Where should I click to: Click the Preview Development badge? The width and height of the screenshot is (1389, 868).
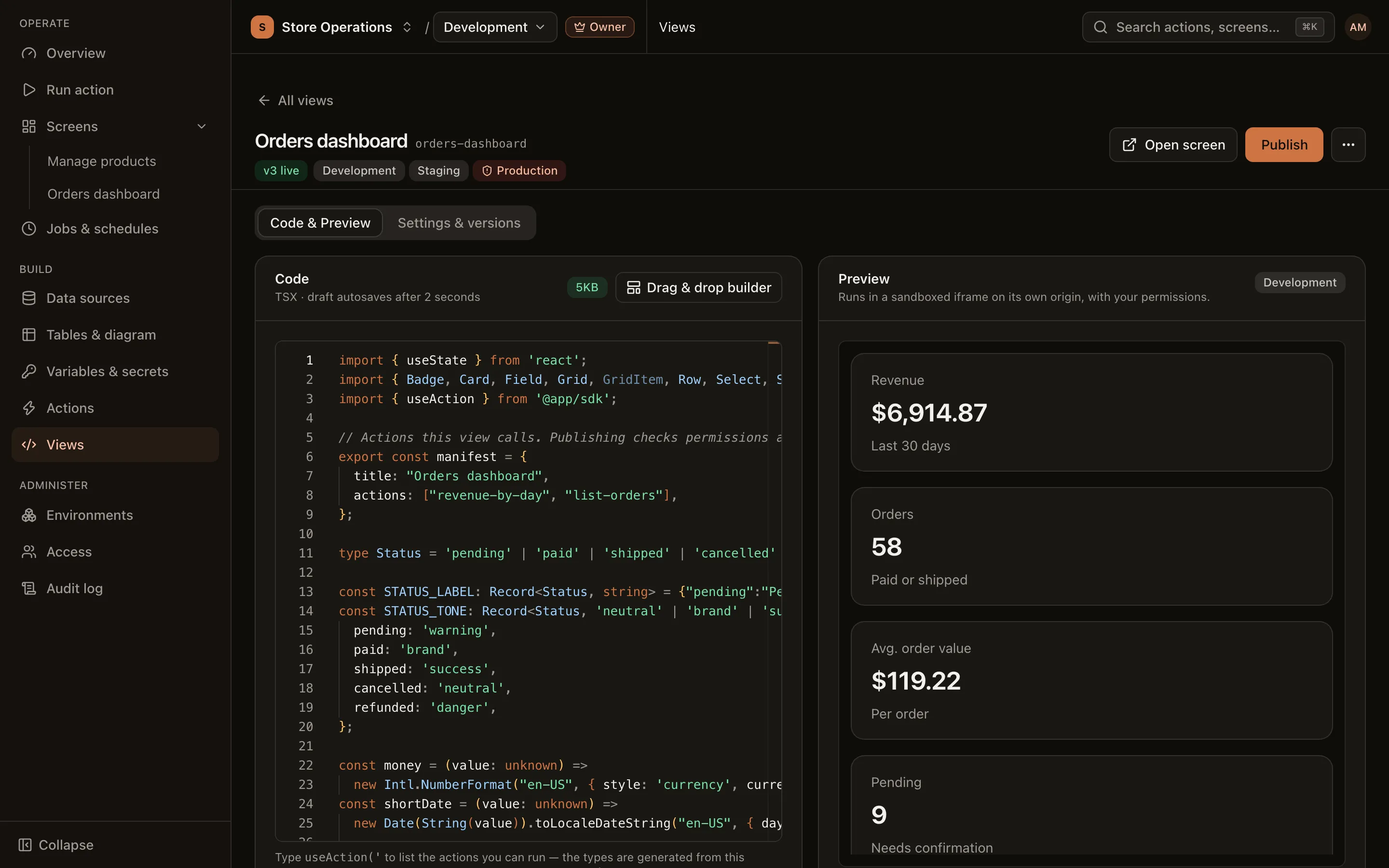coord(1299,283)
